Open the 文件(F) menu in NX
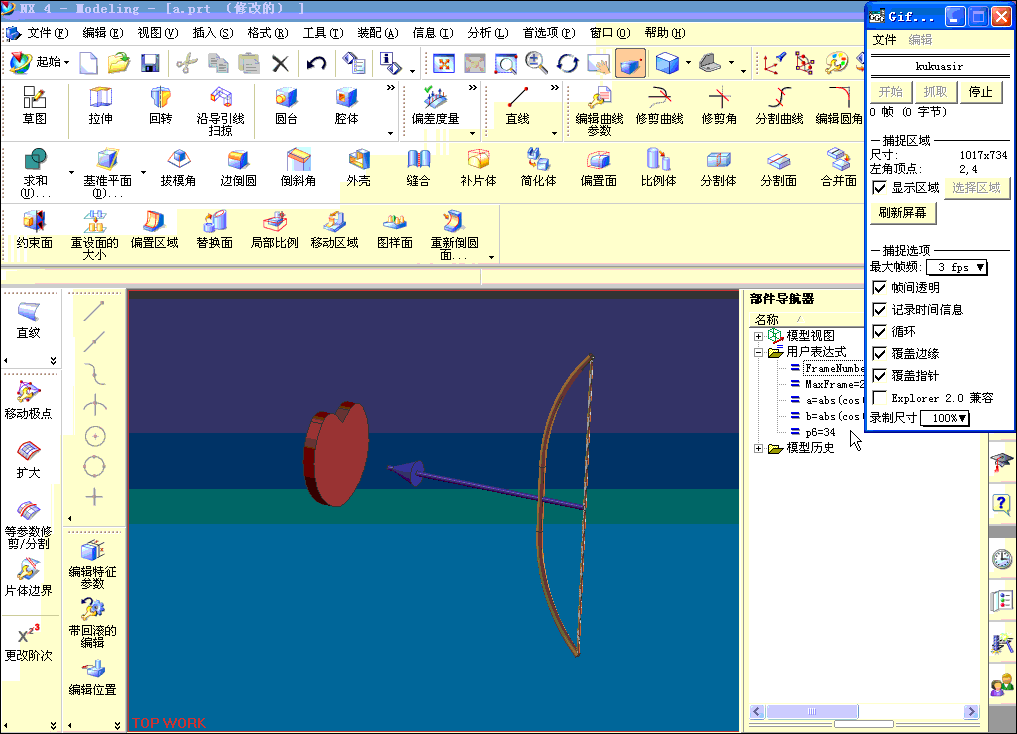This screenshot has width=1017, height=734. click(47, 33)
